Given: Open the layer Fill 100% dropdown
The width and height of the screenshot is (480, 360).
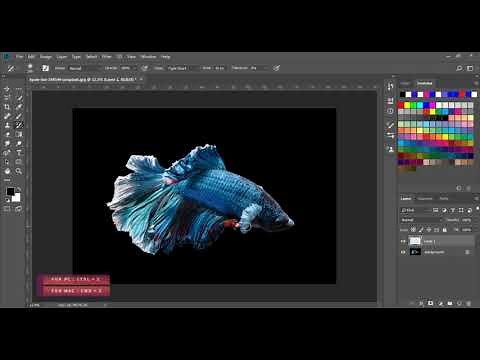Looking at the screenshot, I should (466, 230).
